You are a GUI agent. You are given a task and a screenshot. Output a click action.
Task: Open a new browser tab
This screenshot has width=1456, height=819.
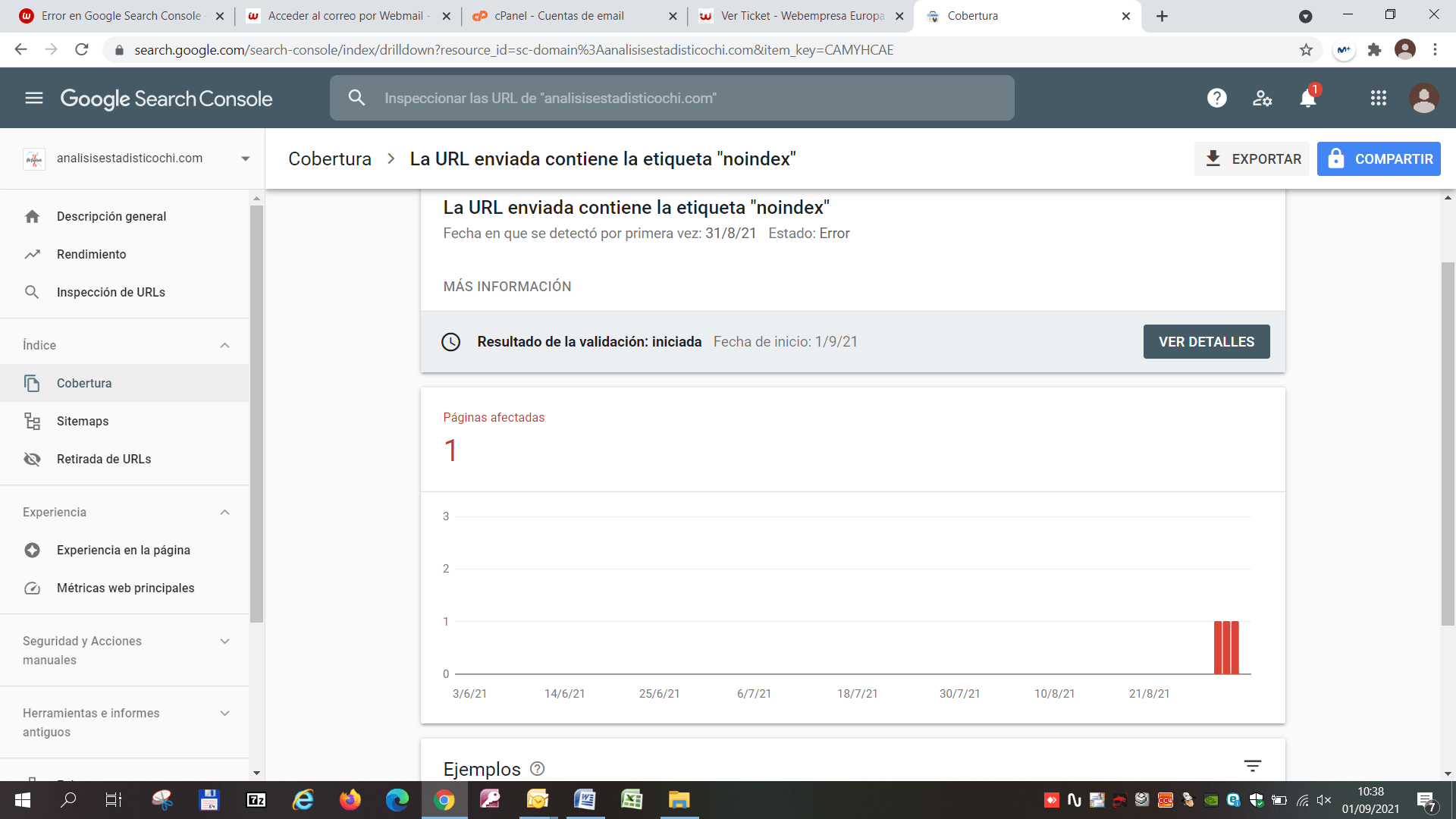pyautogui.click(x=1162, y=16)
